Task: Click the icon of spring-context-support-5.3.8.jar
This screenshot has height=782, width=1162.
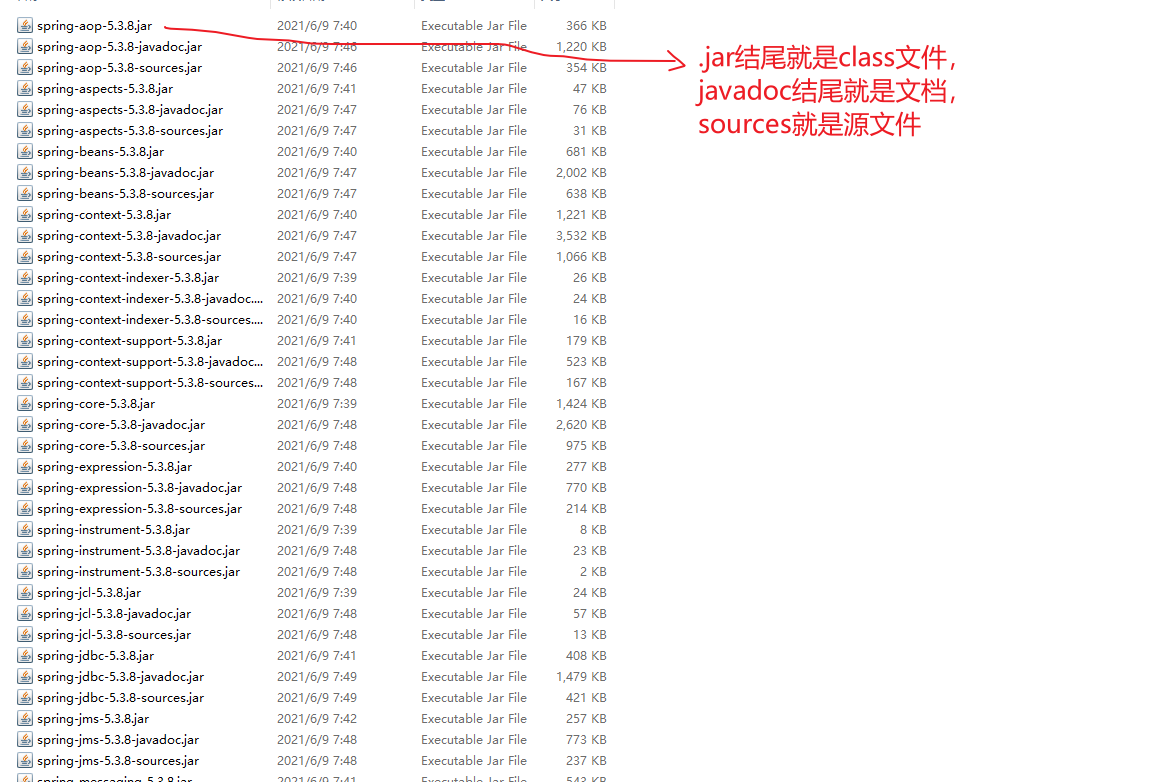Action: 25,341
